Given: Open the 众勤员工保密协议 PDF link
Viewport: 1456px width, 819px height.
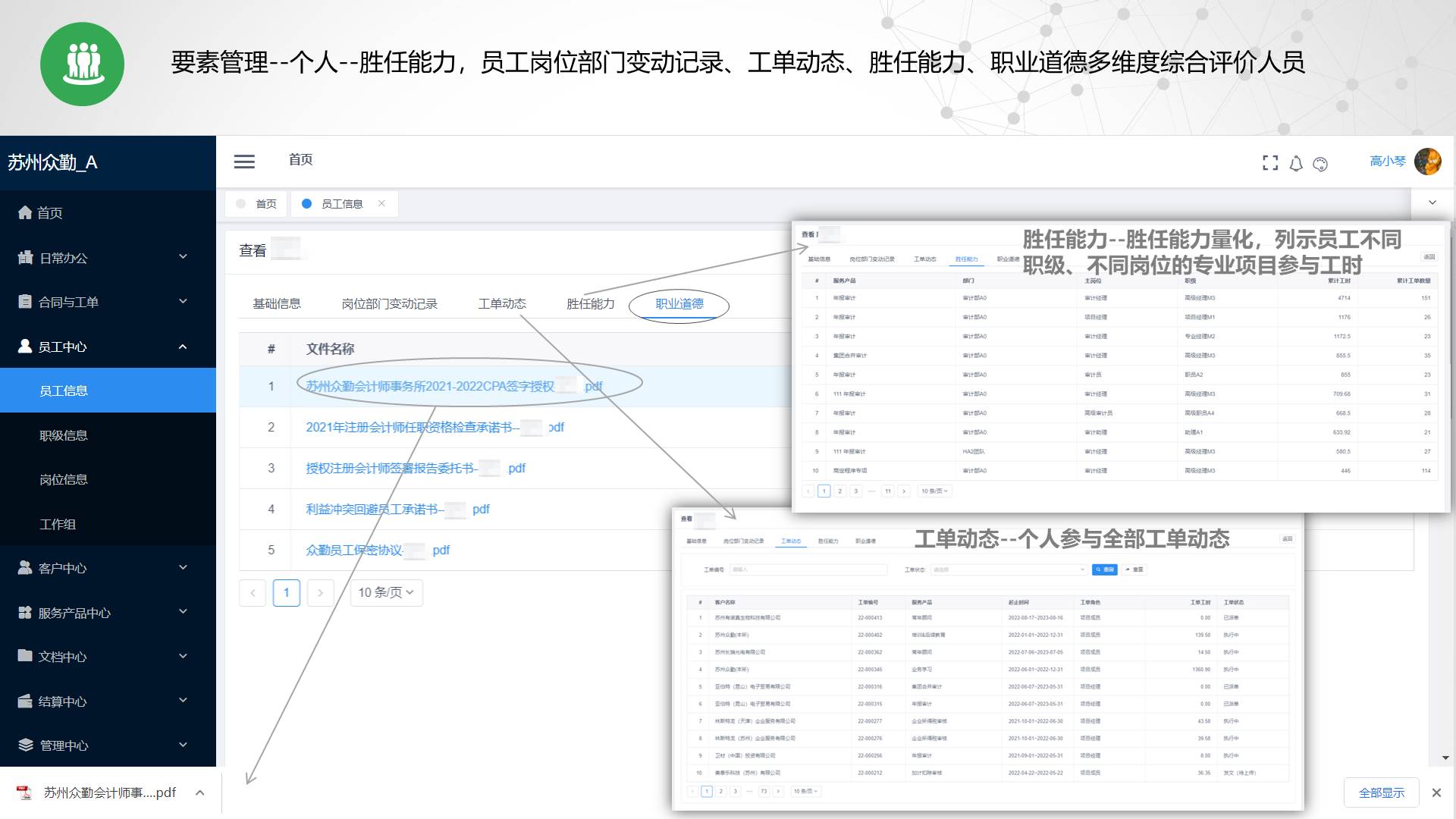Looking at the screenshot, I should pos(378,551).
